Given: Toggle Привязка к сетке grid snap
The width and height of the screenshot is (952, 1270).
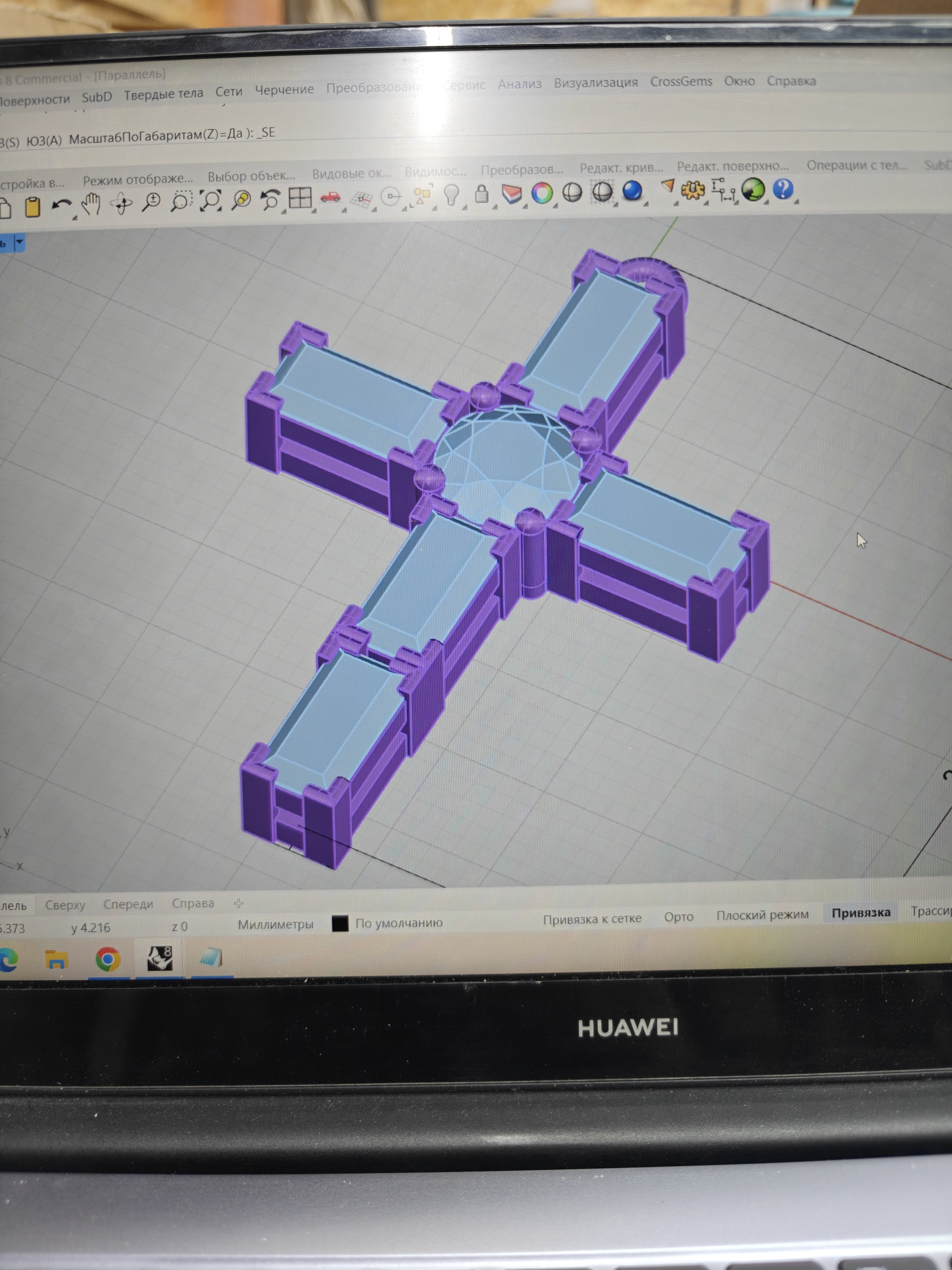Looking at the screenshot, I should (x=592, y=919).
